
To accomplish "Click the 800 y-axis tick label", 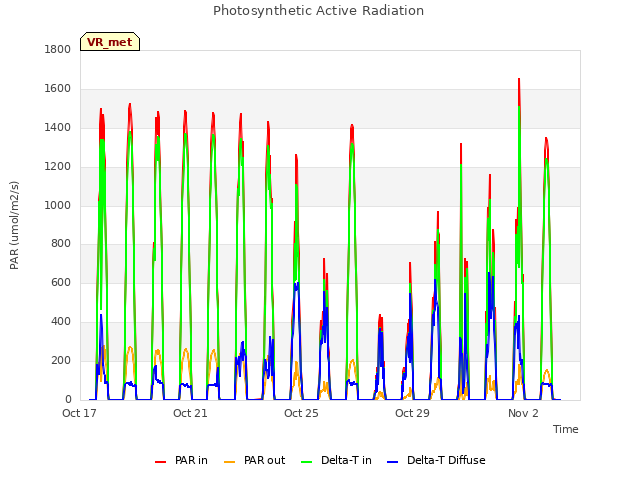I will pyautogui.click(x=61, y=244).
